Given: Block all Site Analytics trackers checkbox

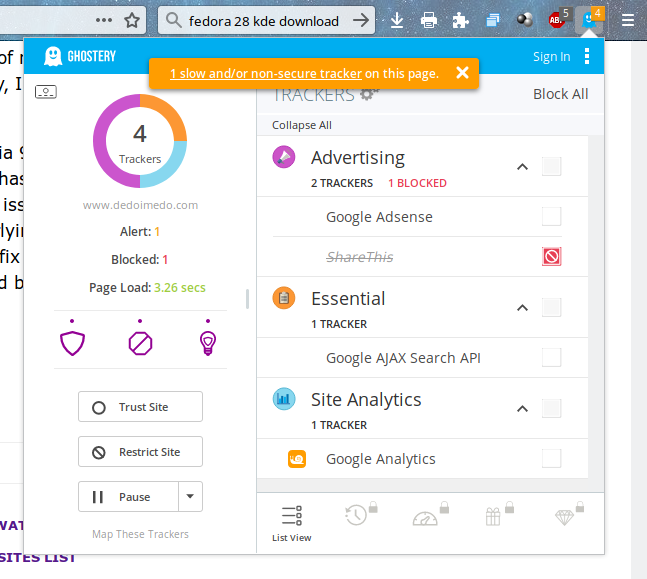Looking at the screenshot, I should pos(551,408).
